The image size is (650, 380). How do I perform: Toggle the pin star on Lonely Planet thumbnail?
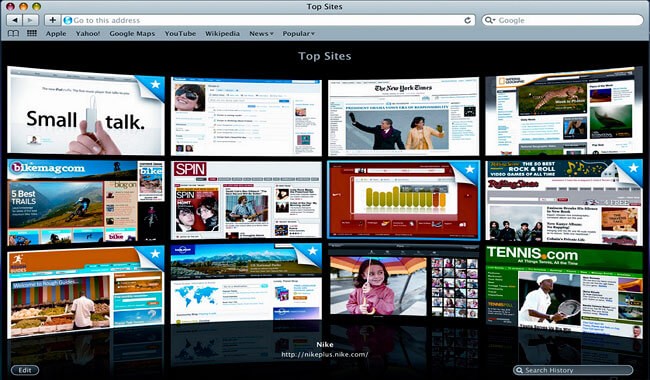(313, 251)
